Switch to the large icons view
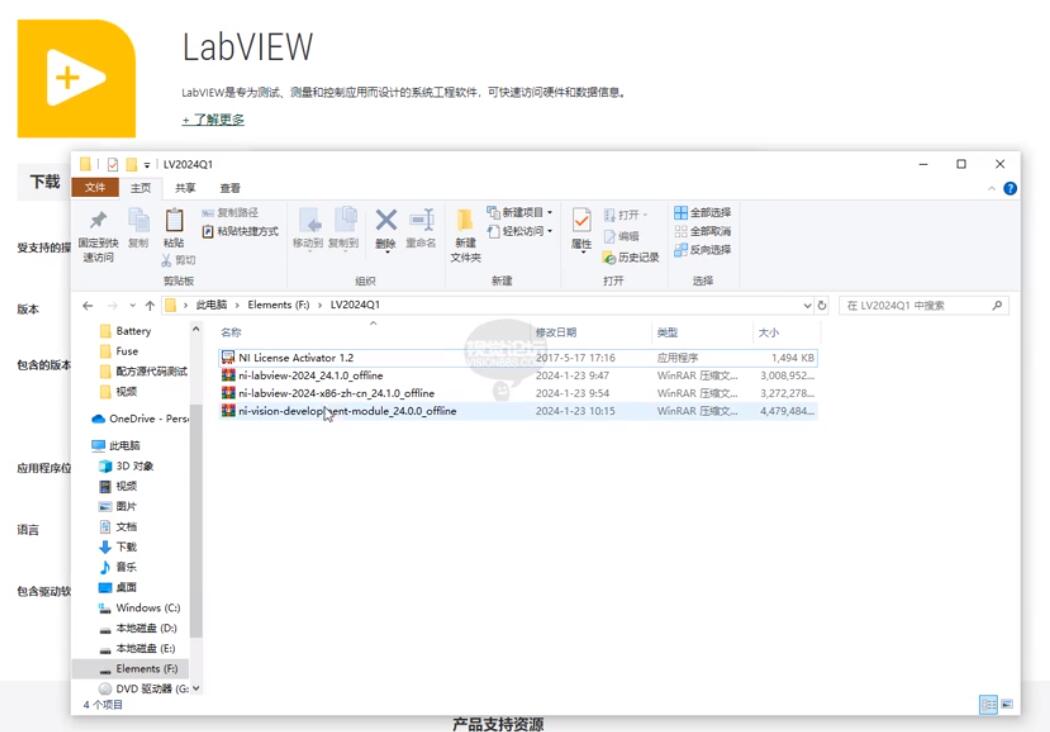The width and height of the screenshot is (1050, 732). [1006, 704]
